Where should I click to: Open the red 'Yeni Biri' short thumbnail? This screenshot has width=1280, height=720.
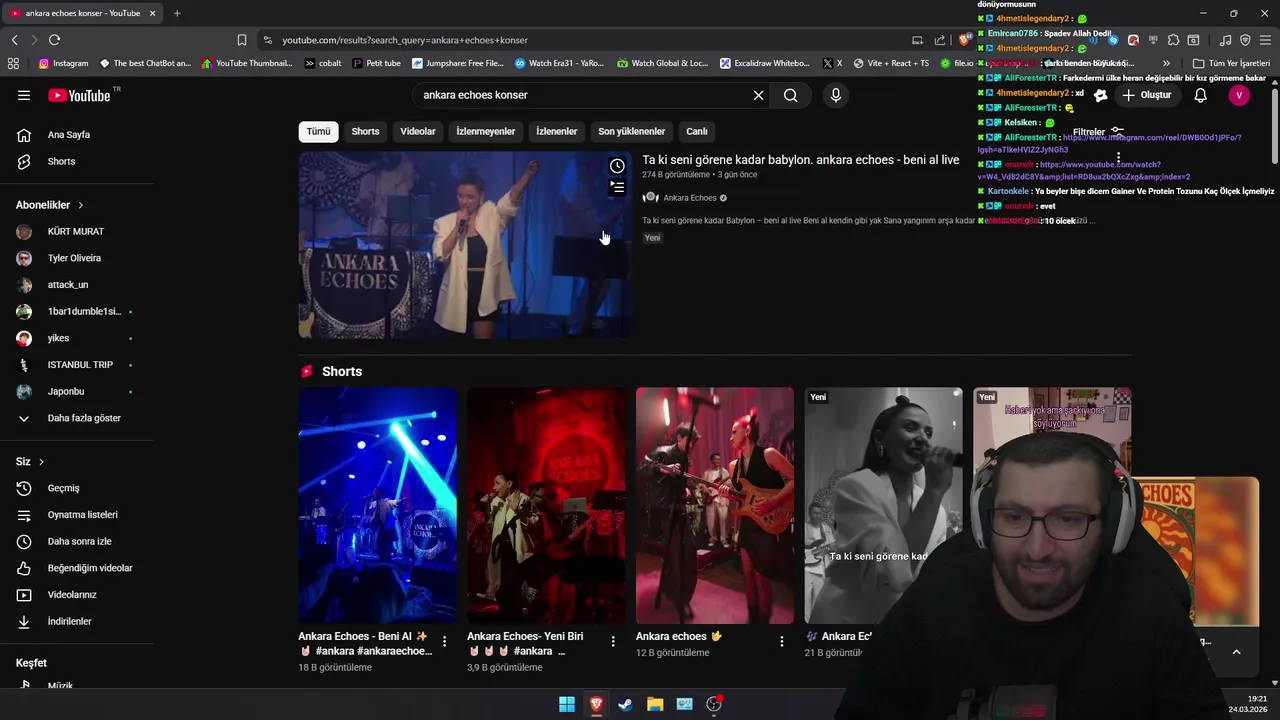[546, 506]
